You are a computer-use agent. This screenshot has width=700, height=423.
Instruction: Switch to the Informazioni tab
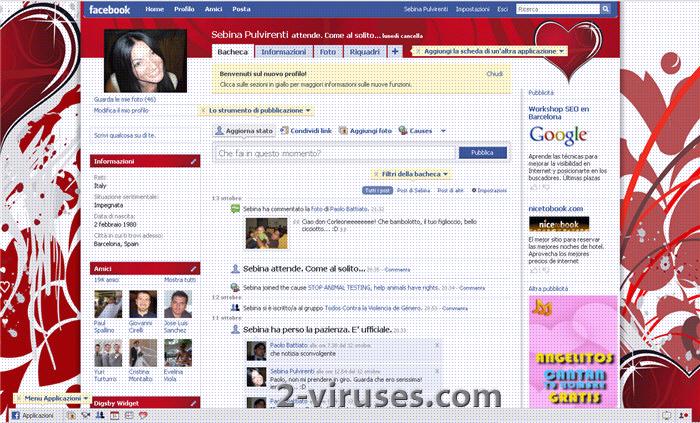pos(284,52)
